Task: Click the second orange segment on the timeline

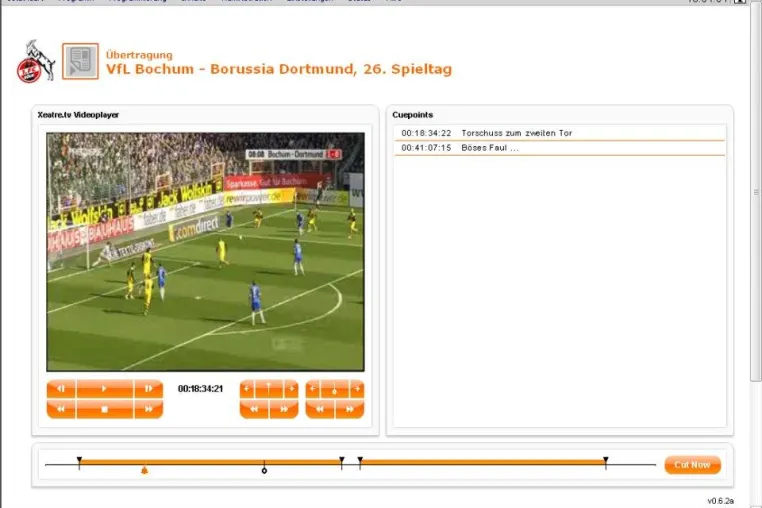Action: (x=483, y=462)
